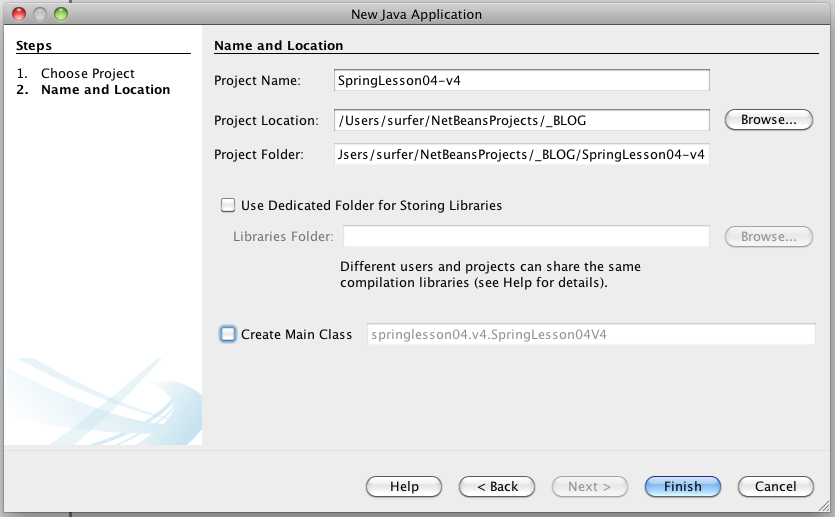Open Help for this wizard
Screen dimensions: 835x517
[x=404, y=487]
